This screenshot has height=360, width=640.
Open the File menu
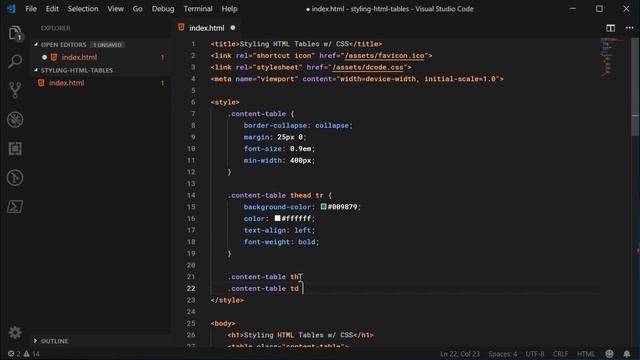click(x=31, y=9)
